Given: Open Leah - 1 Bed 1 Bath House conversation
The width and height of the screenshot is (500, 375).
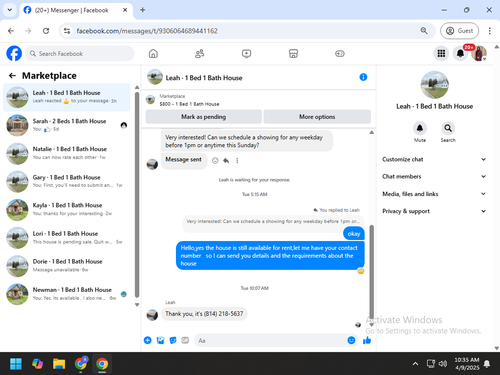Looking at the screenshot, I should [66, 97].
